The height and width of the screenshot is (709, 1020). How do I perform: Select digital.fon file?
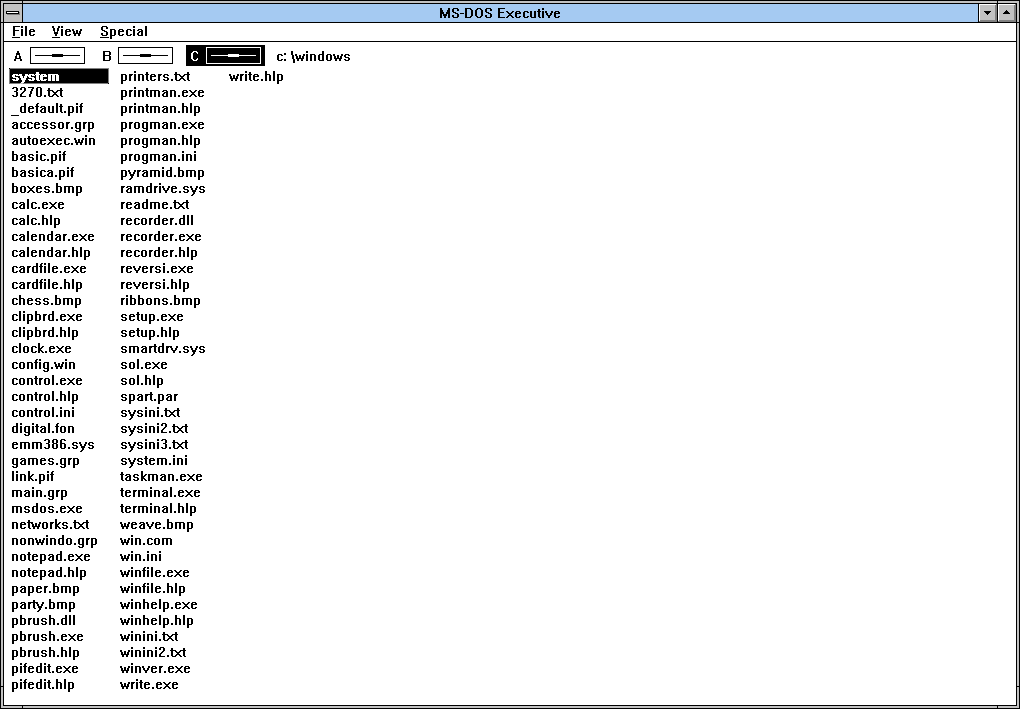click(x=43, y=429)
